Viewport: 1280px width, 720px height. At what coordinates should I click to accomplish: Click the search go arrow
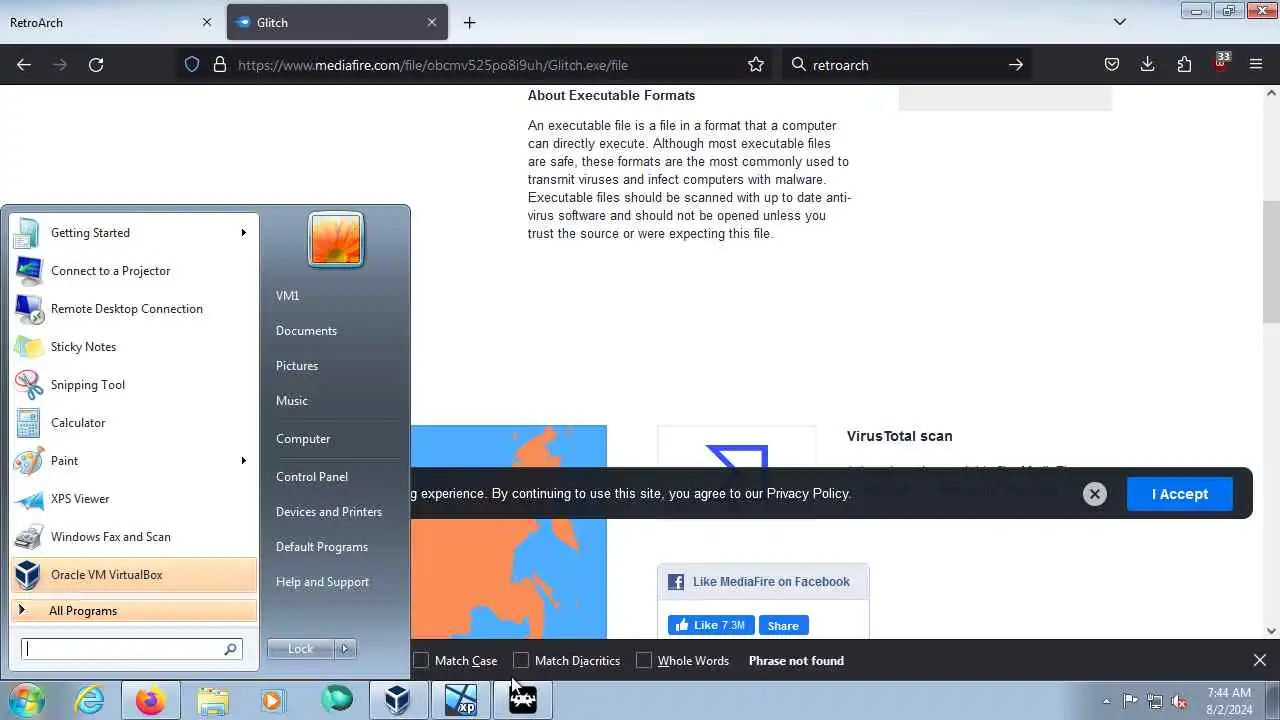tap(1015, 65)
